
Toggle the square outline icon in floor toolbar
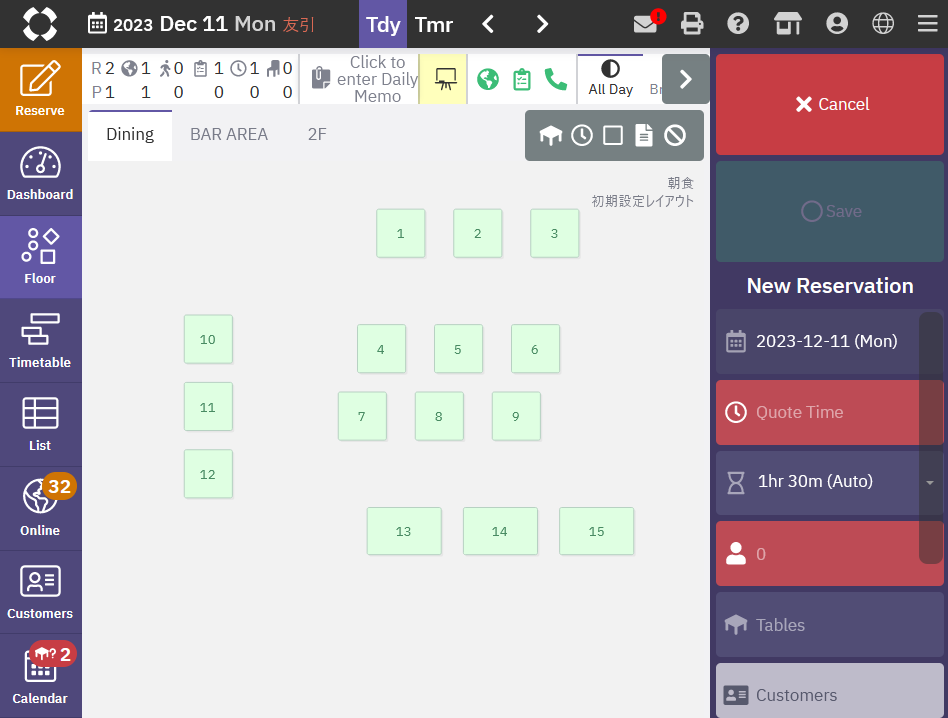(613, 135)
